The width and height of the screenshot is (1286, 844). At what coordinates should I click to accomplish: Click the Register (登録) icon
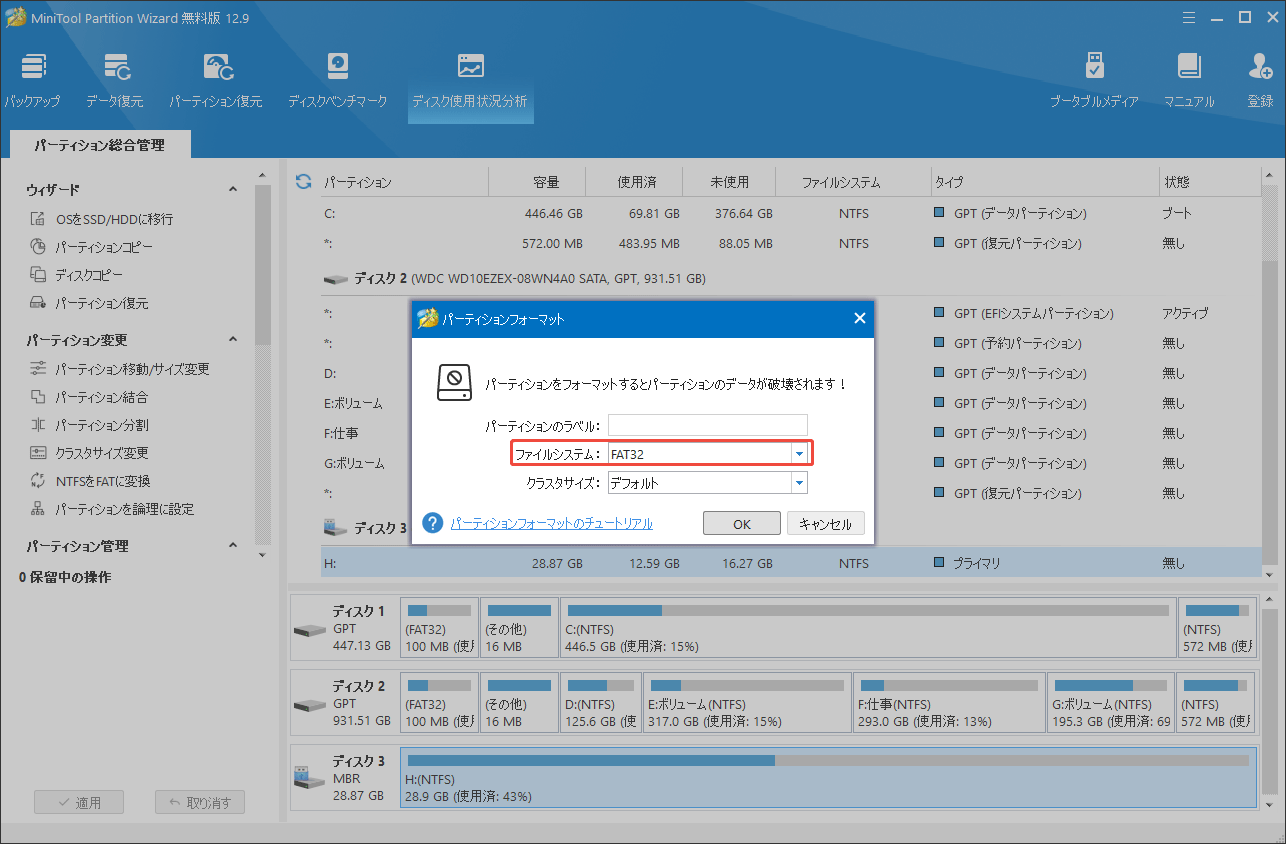[1260, 81]
